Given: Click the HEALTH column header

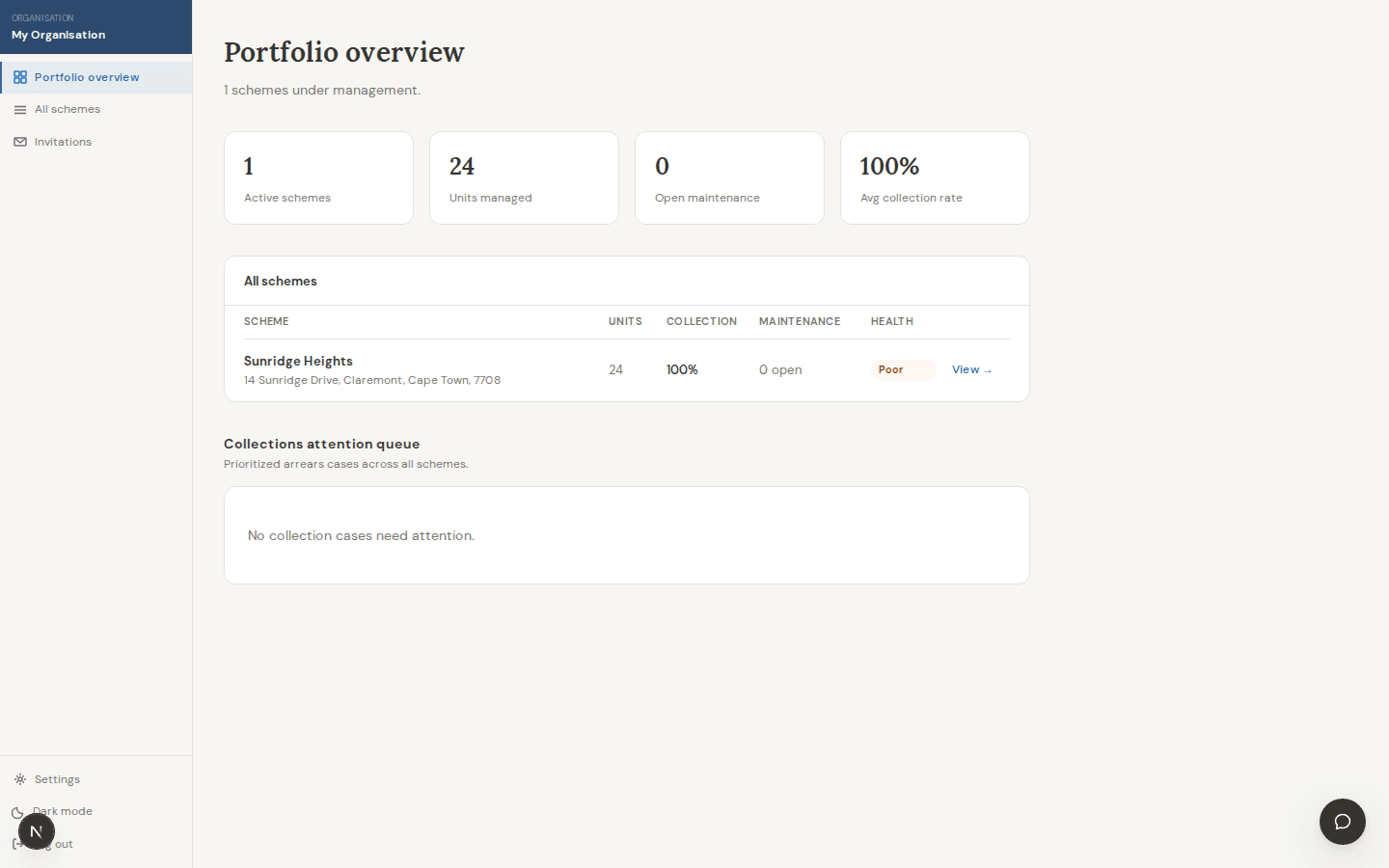Looking at the screenshot, I should (892, 321).
